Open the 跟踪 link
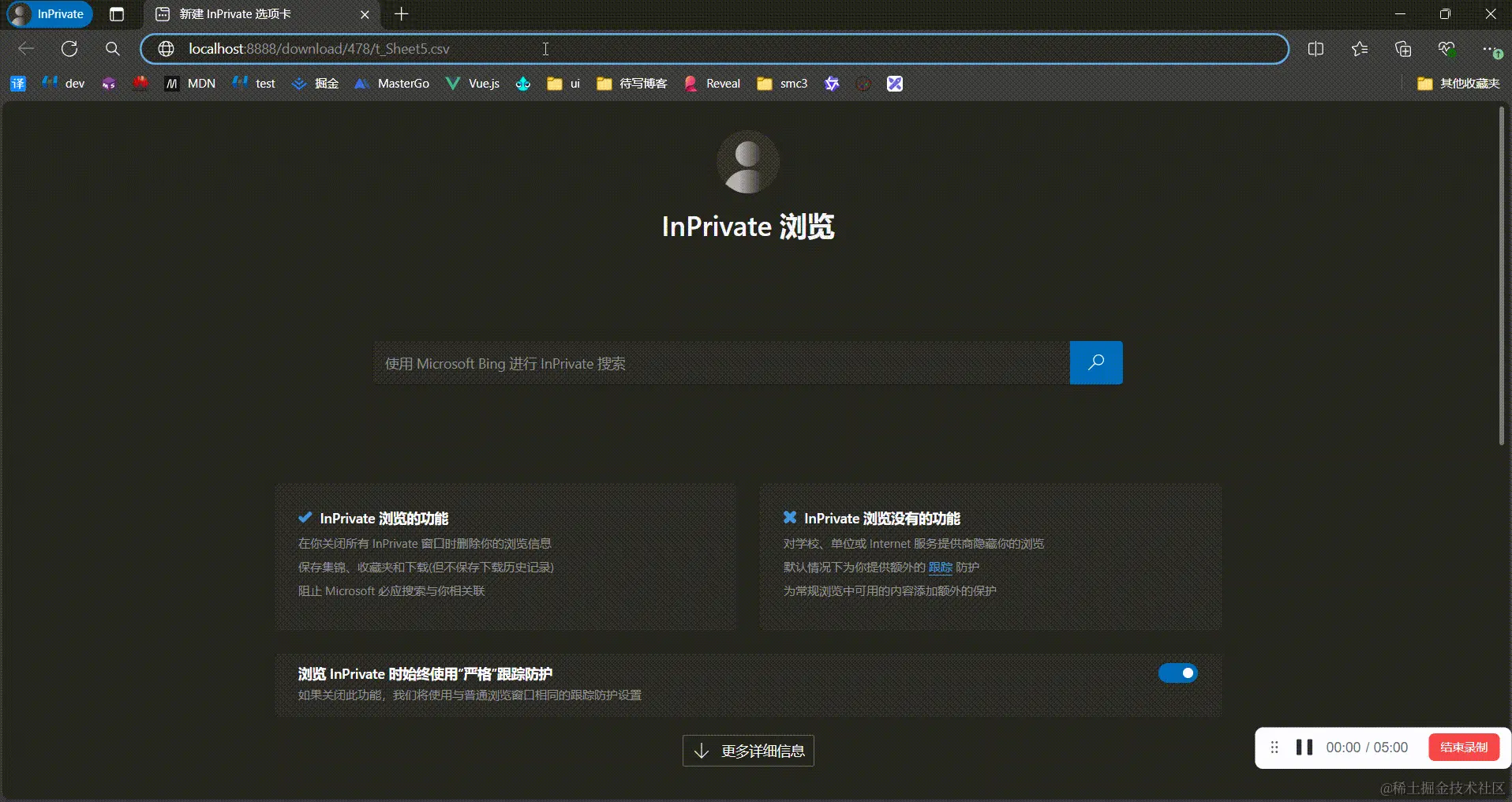 pos(941,568)
